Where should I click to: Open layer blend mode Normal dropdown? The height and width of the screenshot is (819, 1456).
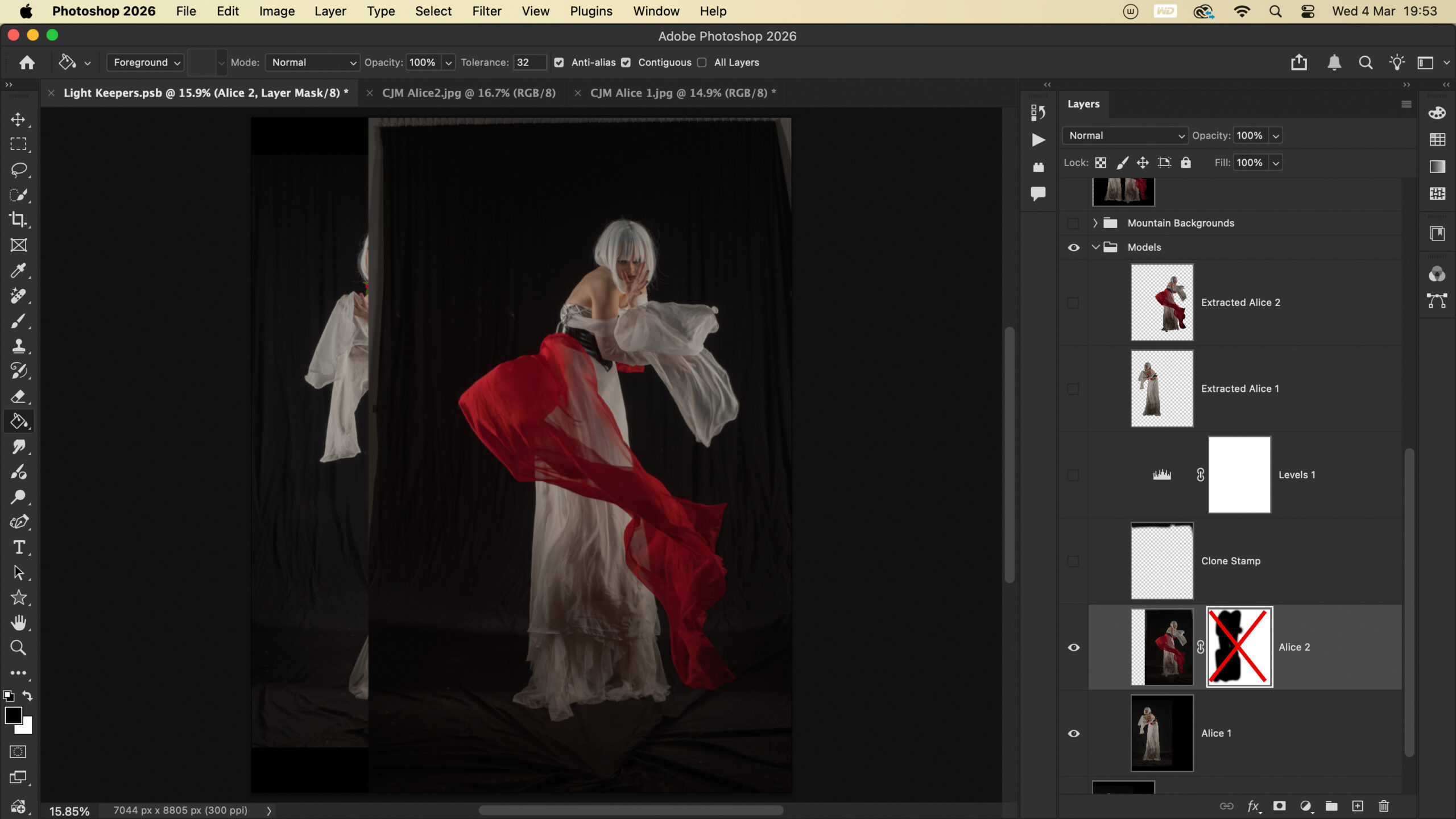[1124, 135]
